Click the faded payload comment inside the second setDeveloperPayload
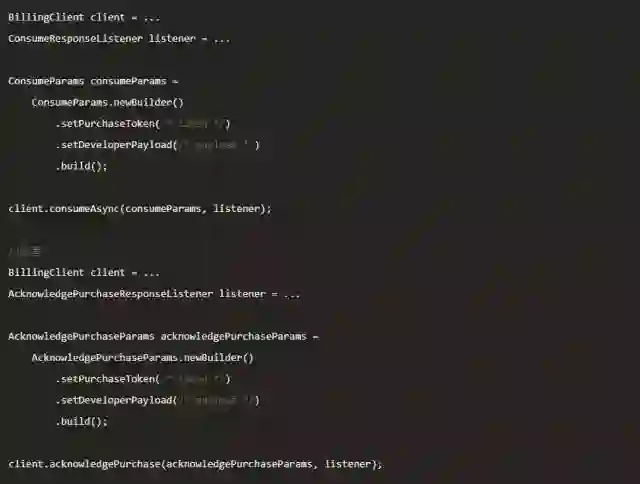Image resolution: width=640 pixels, height=484 pixels. 216,400
